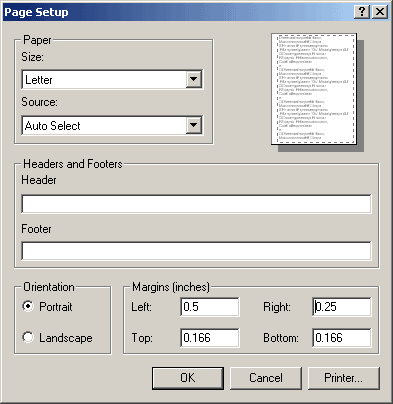Screen dimensions: 393x404
Task: Confirm settings with the OK button
Action: [188, 378]
